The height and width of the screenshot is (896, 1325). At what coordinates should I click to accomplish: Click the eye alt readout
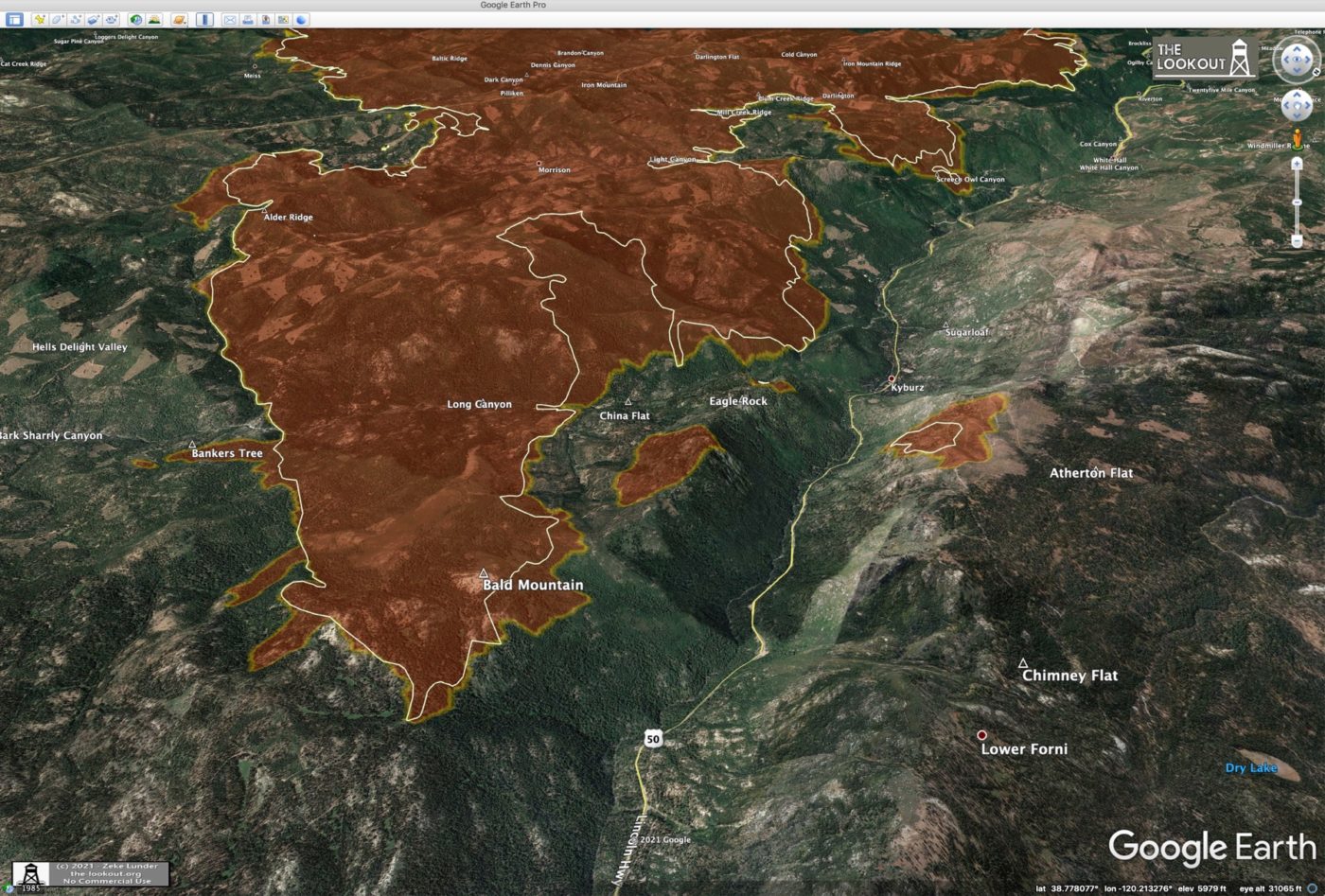[x=1271, y=888]
